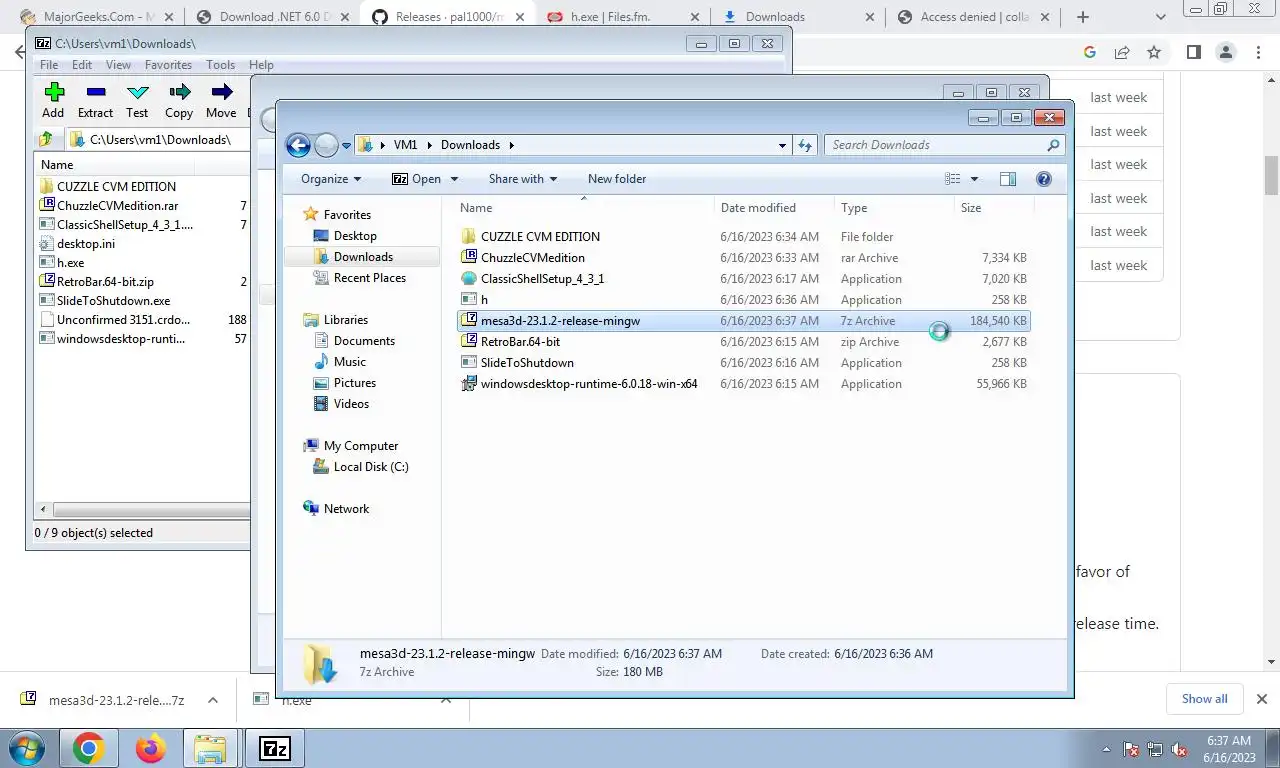Open the Windows Start menu

[26, 748]
